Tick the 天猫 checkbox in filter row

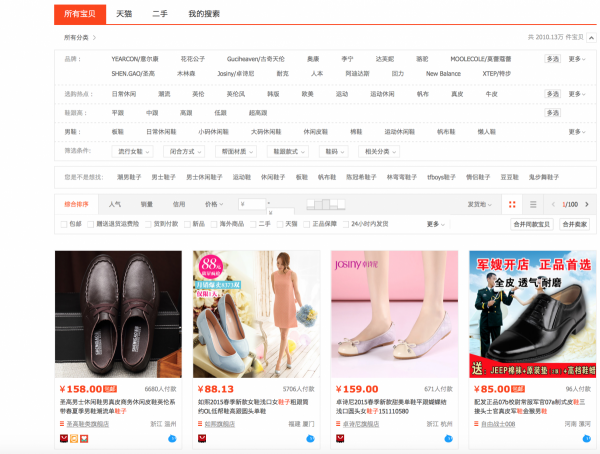point(280,224)
